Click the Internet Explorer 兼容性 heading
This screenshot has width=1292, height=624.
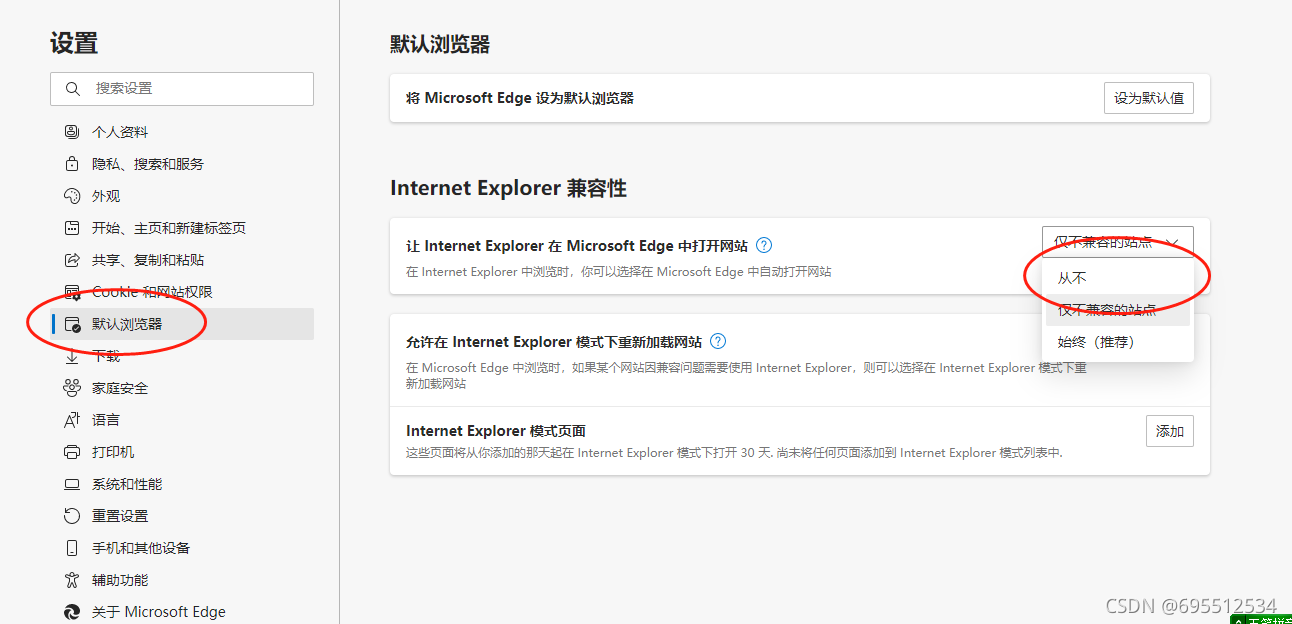click(508, 189)
